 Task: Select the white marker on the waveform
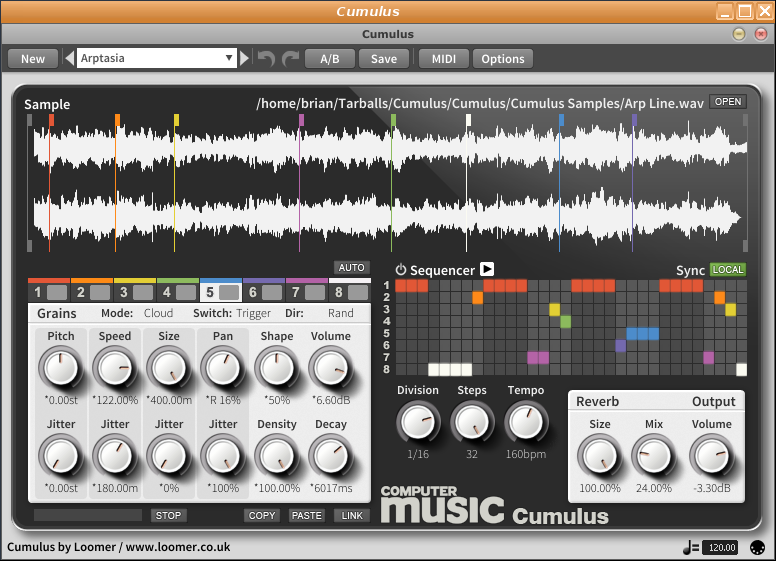[x=468, y=119]
